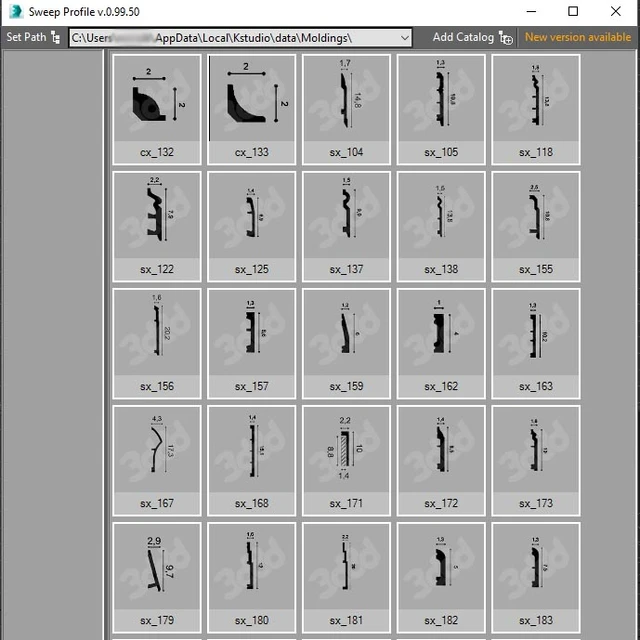This screenshot has height=640, width=640.
Task: Select the sx_118 profile thumbnail
Action: click(536, 109)
